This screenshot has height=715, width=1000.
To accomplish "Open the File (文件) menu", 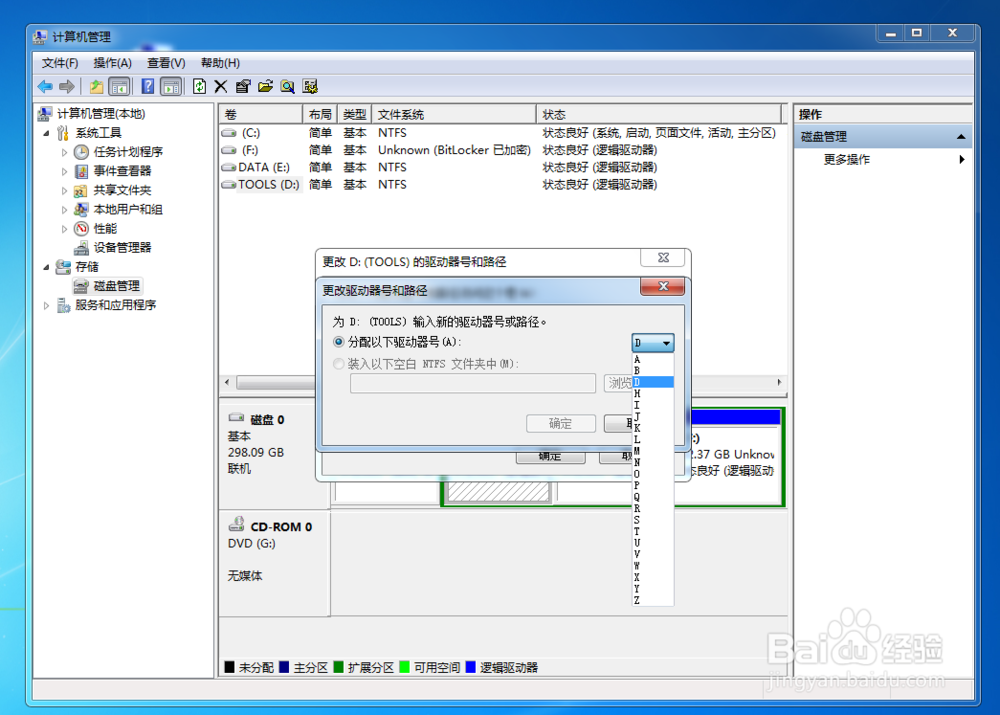I will coord(60,63).
